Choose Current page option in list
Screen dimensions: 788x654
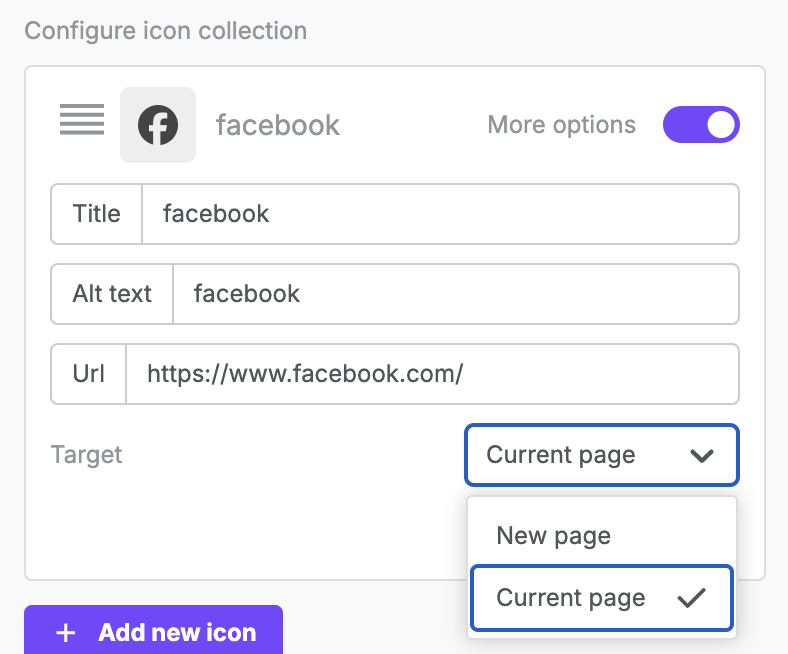tap(602, 598)
